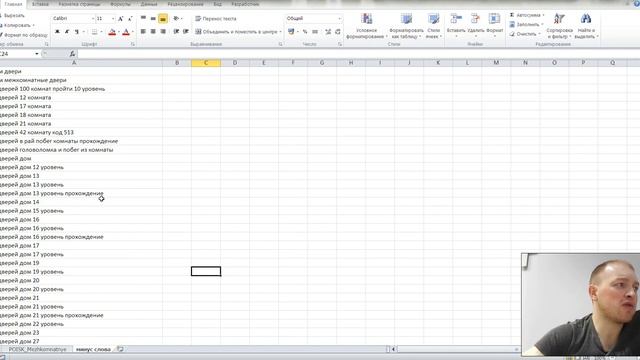This screenshot has height=360, width=640.
Task: Click Формат по образцу format painter
Action: pyautogui.click(x=24, y=35)
